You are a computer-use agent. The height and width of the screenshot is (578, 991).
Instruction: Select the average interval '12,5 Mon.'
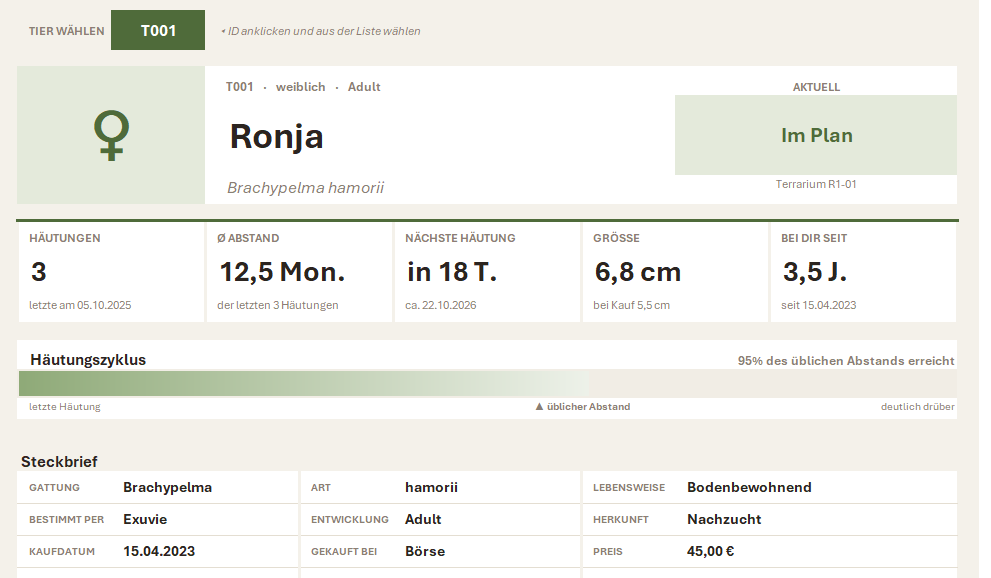tap(282, 272)
